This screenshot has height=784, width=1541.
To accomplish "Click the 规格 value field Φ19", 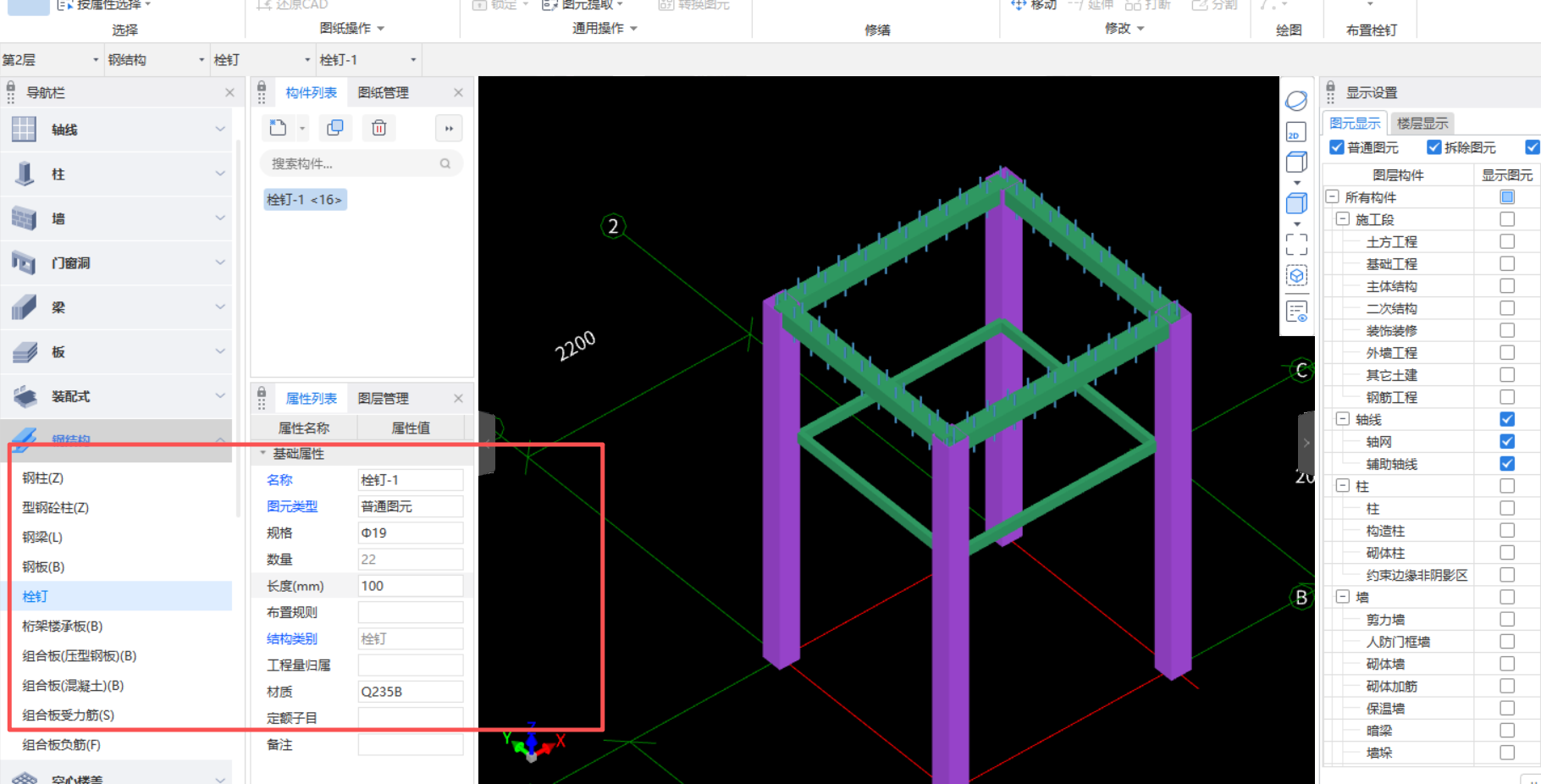I will pyautogui.click(x=411, y=533).
